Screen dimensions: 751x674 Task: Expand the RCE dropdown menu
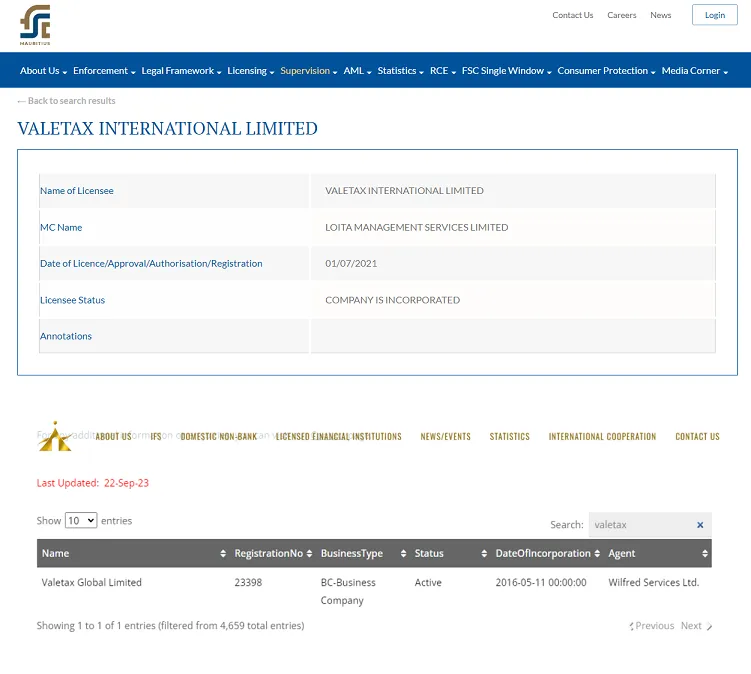click(x=443, y=71)
